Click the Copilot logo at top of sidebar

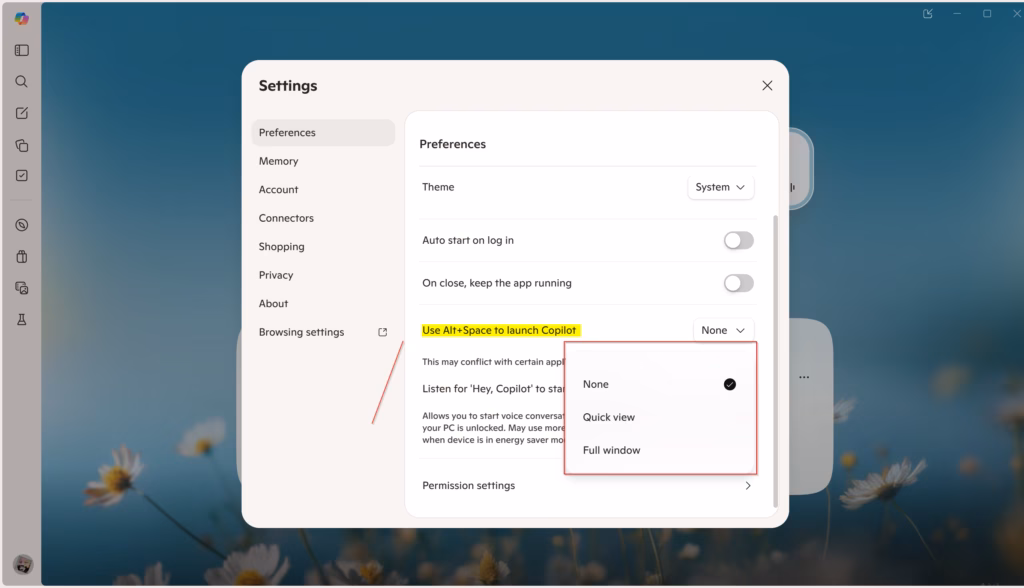[x=20, y=17]
